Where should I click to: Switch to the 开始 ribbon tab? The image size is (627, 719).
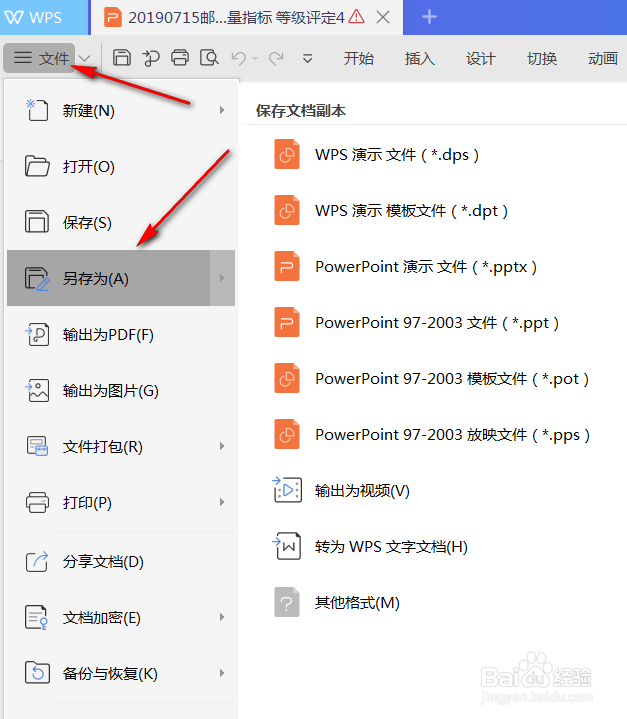coord(359,59)
